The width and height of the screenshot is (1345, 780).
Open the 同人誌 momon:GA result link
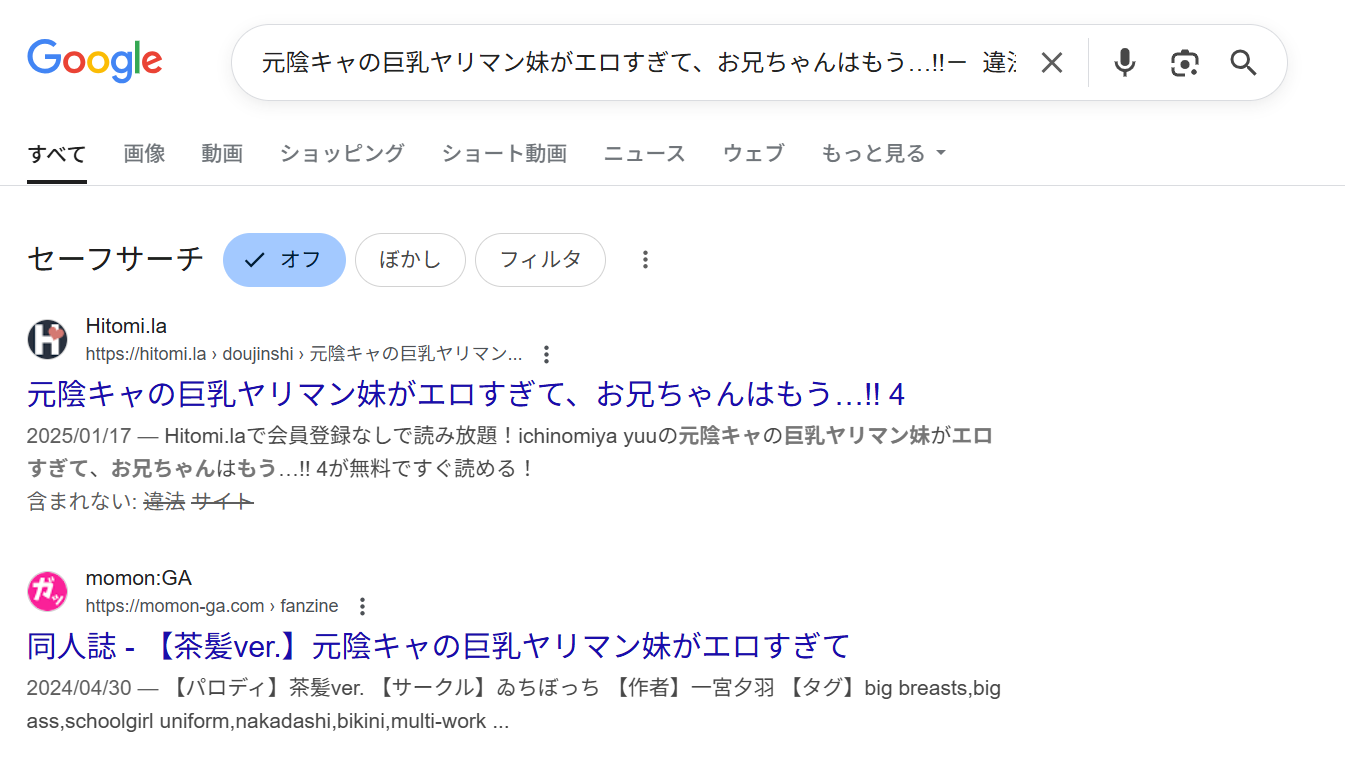coord(437,646)
